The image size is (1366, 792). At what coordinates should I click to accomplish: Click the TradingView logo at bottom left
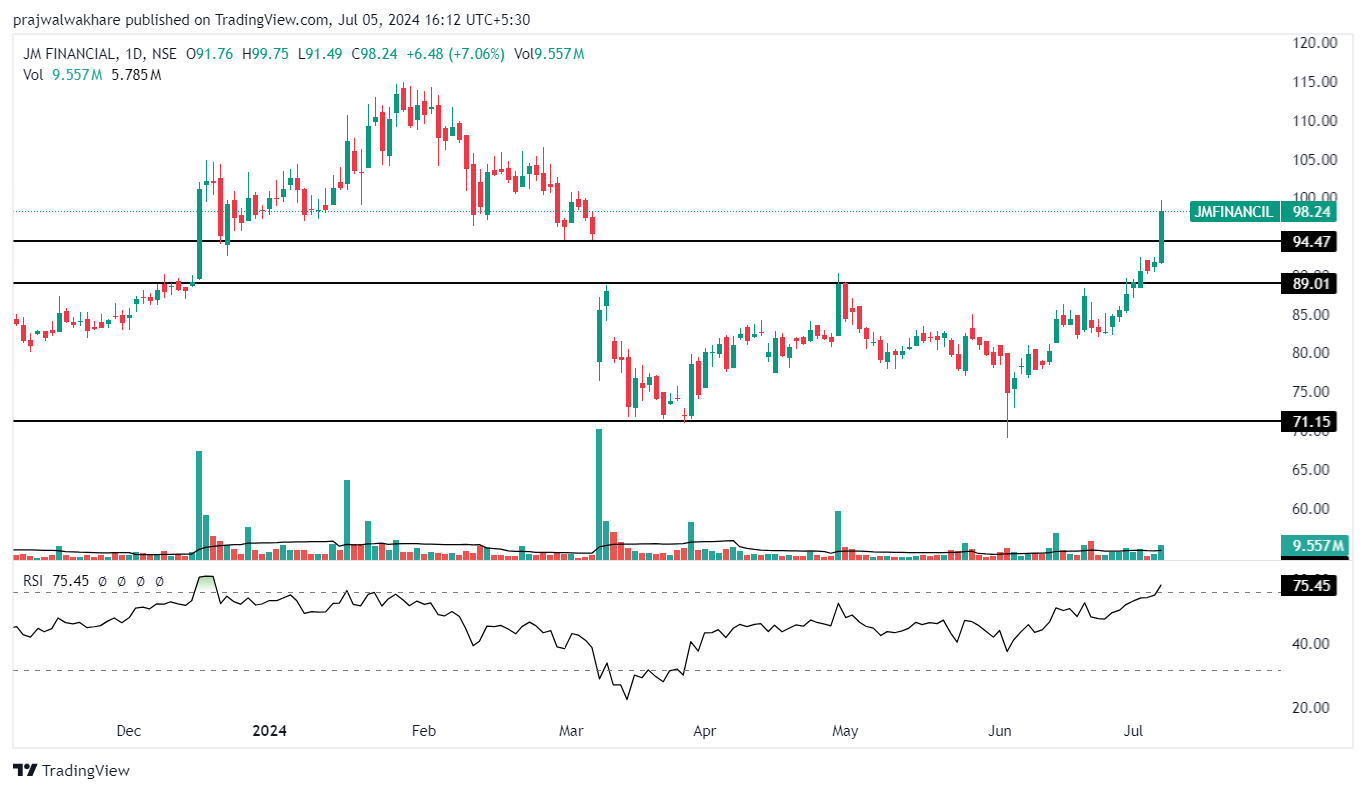click(x=71, y=770)
